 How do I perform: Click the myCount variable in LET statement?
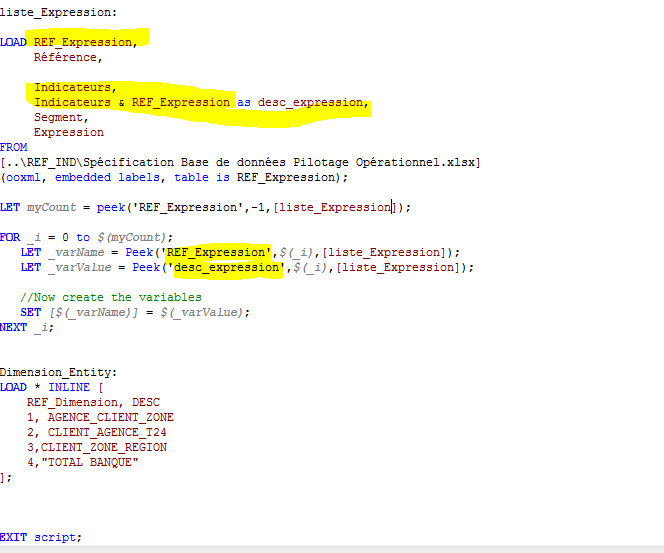coord(52,207)
